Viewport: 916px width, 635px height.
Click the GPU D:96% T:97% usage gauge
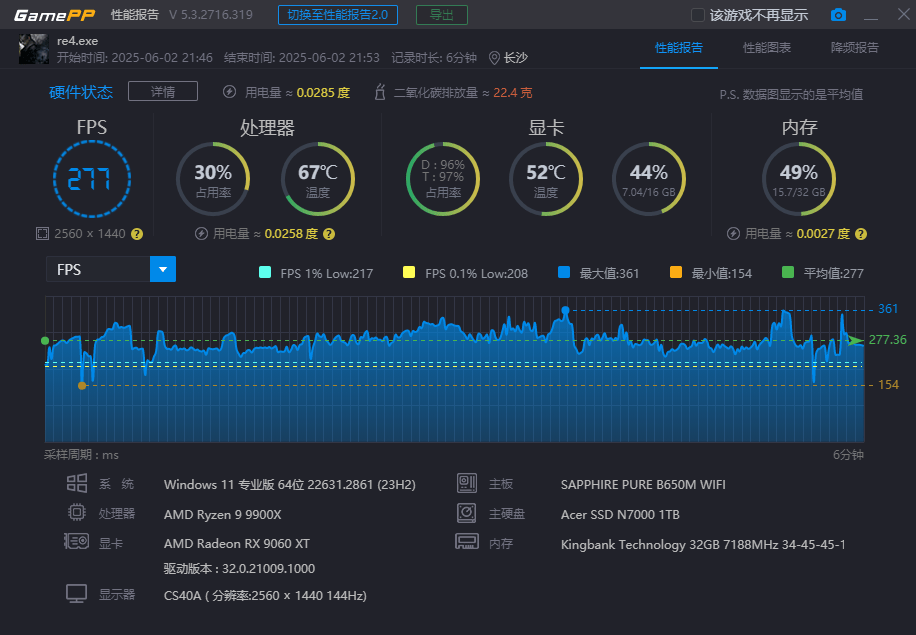[443, 179]
